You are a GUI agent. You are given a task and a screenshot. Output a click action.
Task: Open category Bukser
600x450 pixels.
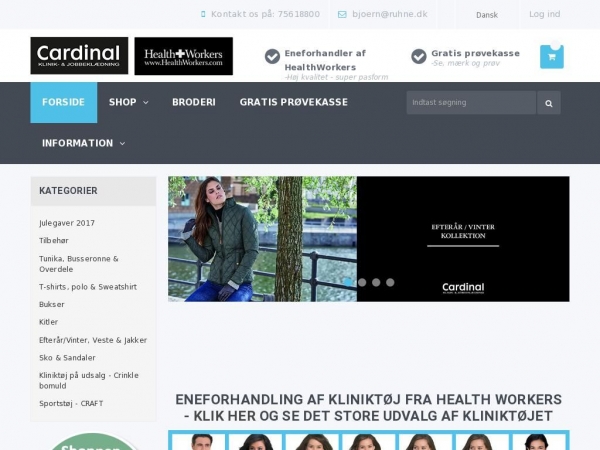pos(52,305)
